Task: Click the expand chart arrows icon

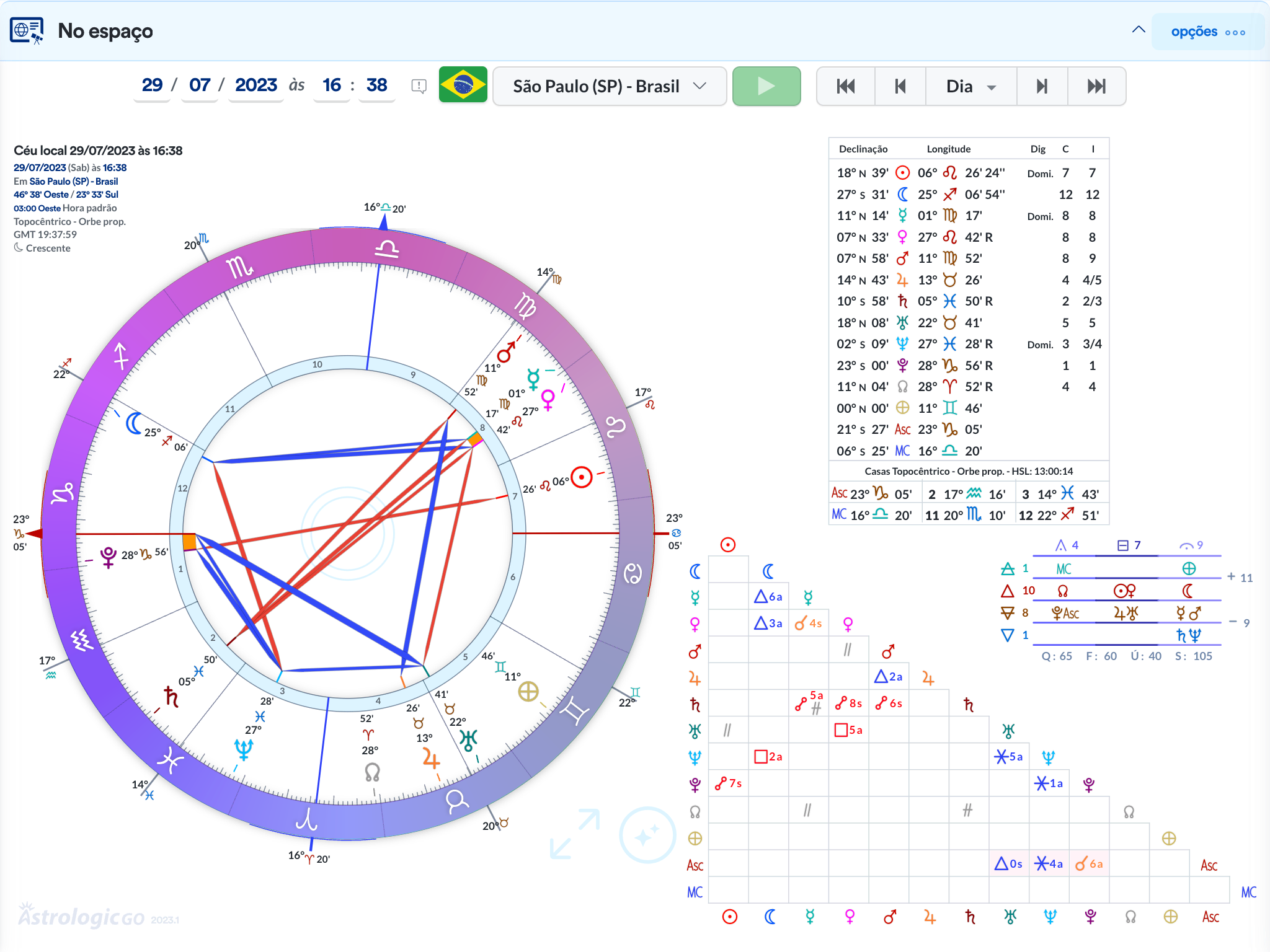Action: coord(575,834)
